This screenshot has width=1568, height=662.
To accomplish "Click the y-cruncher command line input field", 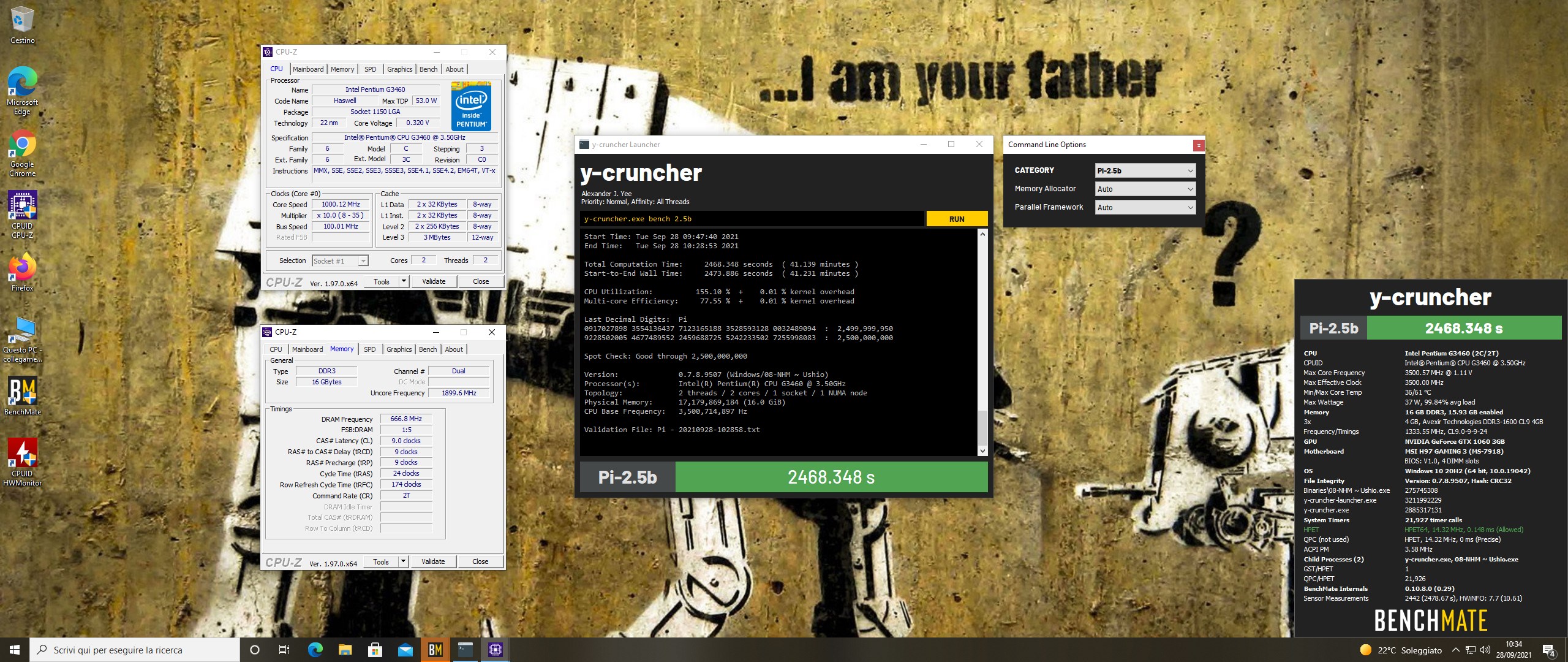I will (x=752, y=219).
